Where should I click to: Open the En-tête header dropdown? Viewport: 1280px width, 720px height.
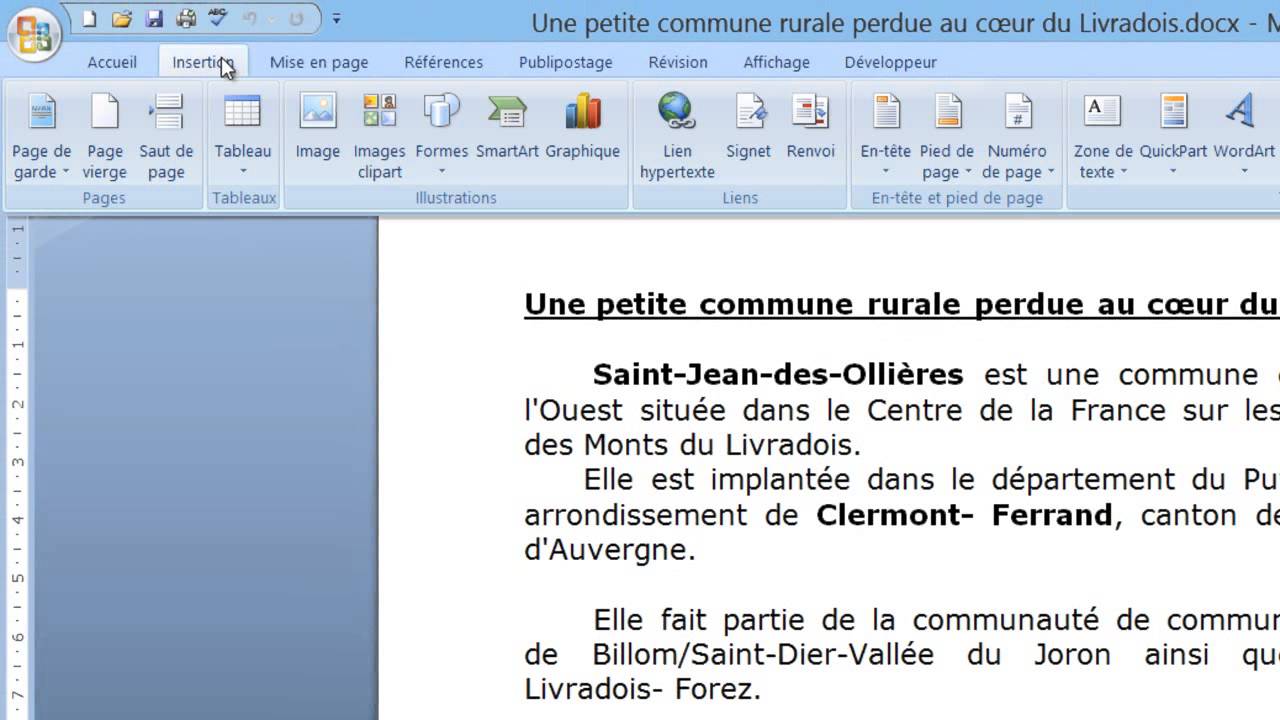[x=886, y=135]
